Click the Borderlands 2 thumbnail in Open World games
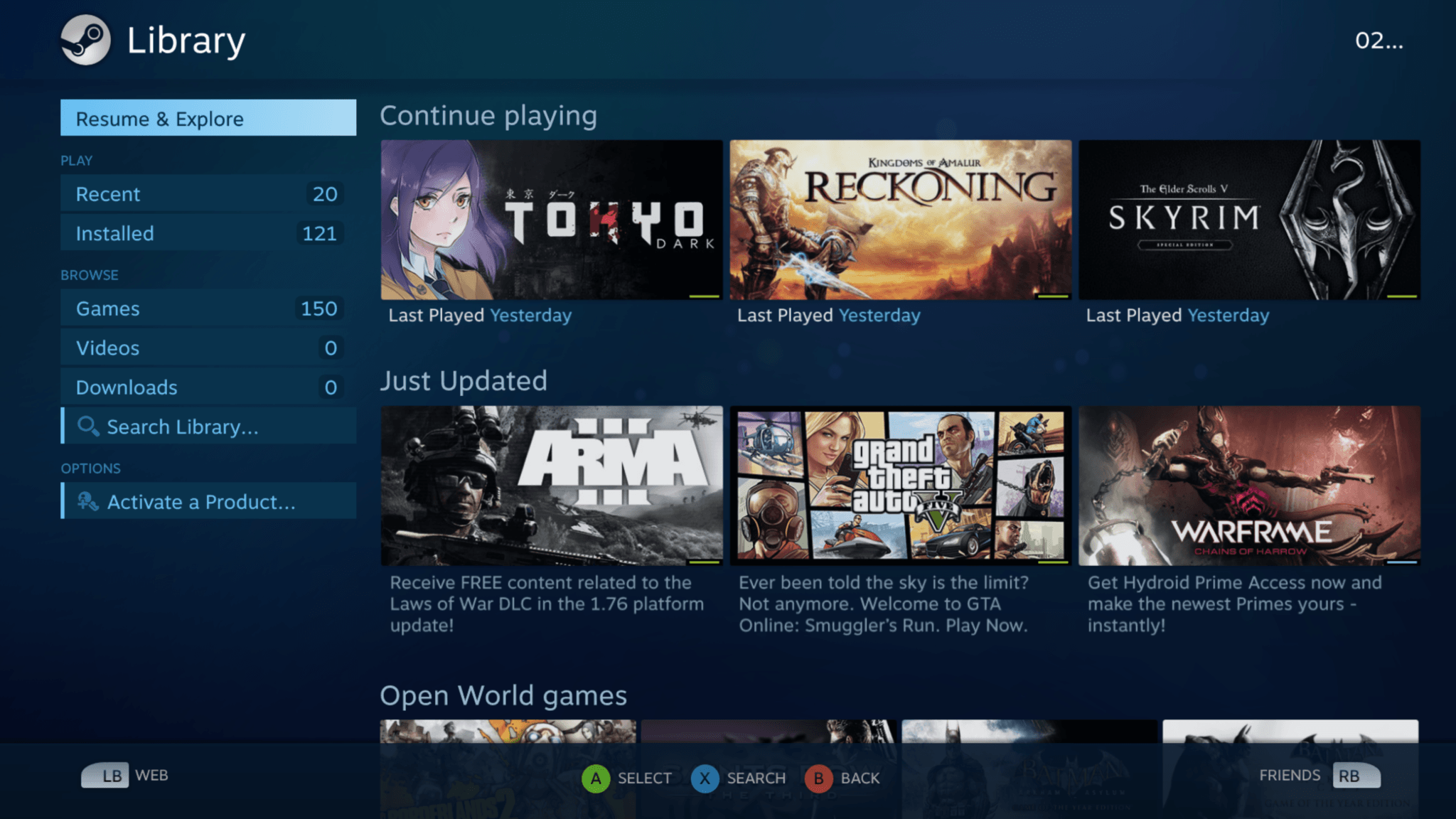Screen dimensions: 1456x819 (508, 769)
